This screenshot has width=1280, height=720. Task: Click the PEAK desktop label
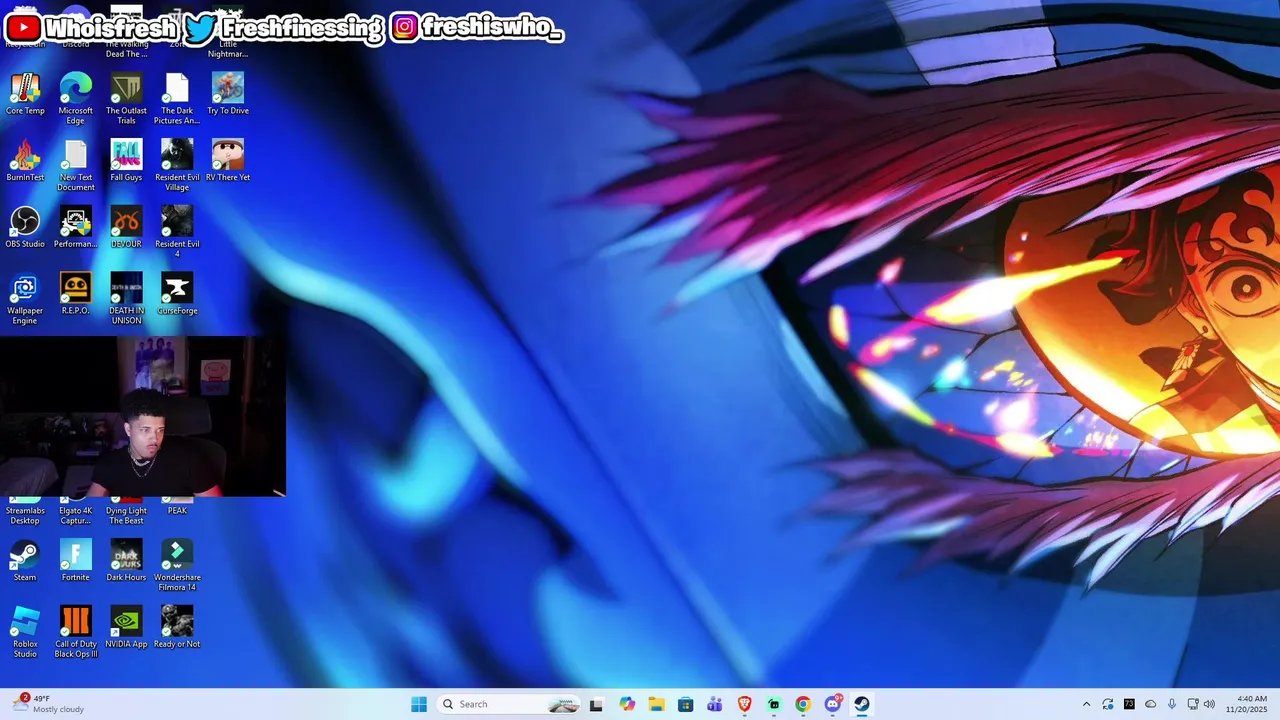tap(177, 511)
